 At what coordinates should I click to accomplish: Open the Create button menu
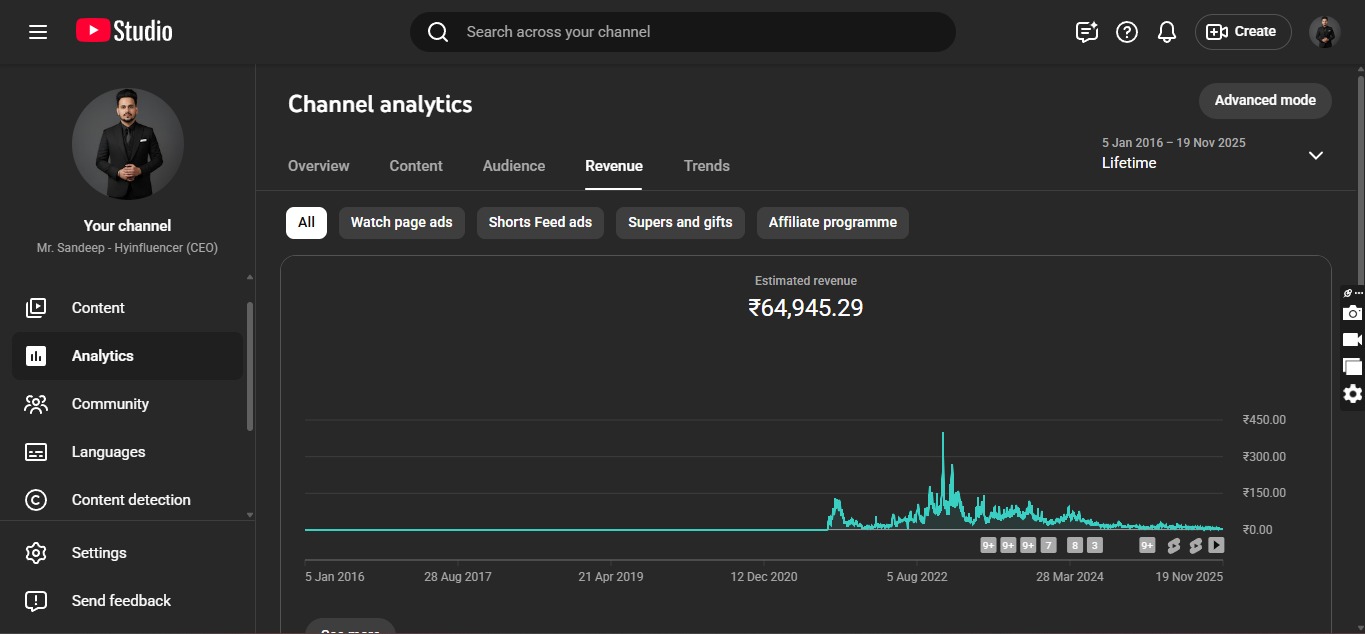click(1242, 32)
